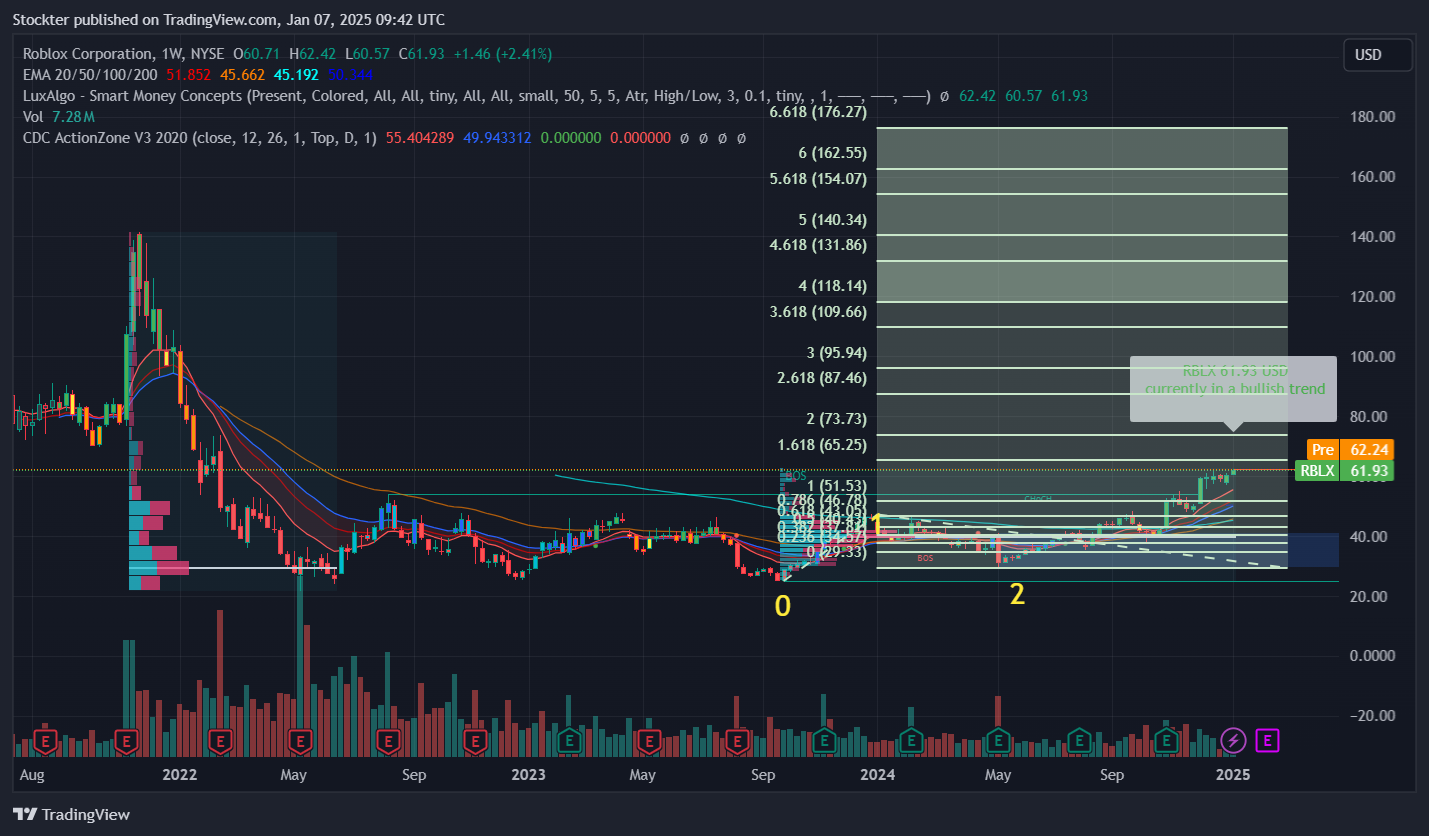The width and height of the screenshot is (1429, 836).
Task: Click the yellow wave label 0
Action: pyautogui.click(x=783, y=606)
